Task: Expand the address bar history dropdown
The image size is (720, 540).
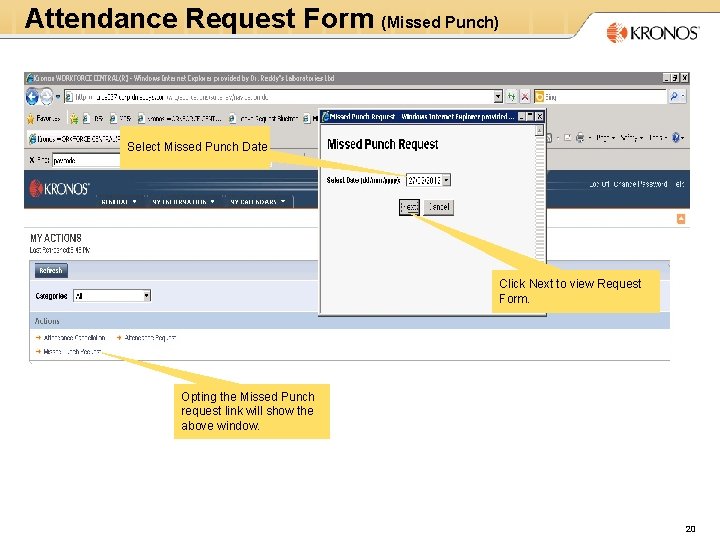Action: click(498, 97)
